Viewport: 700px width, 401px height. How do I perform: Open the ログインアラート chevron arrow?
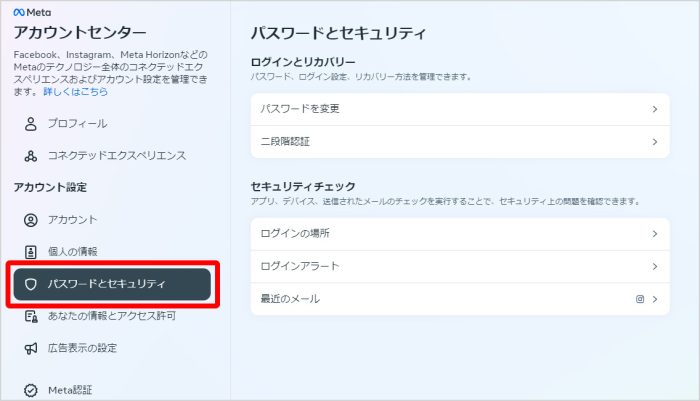654,267
